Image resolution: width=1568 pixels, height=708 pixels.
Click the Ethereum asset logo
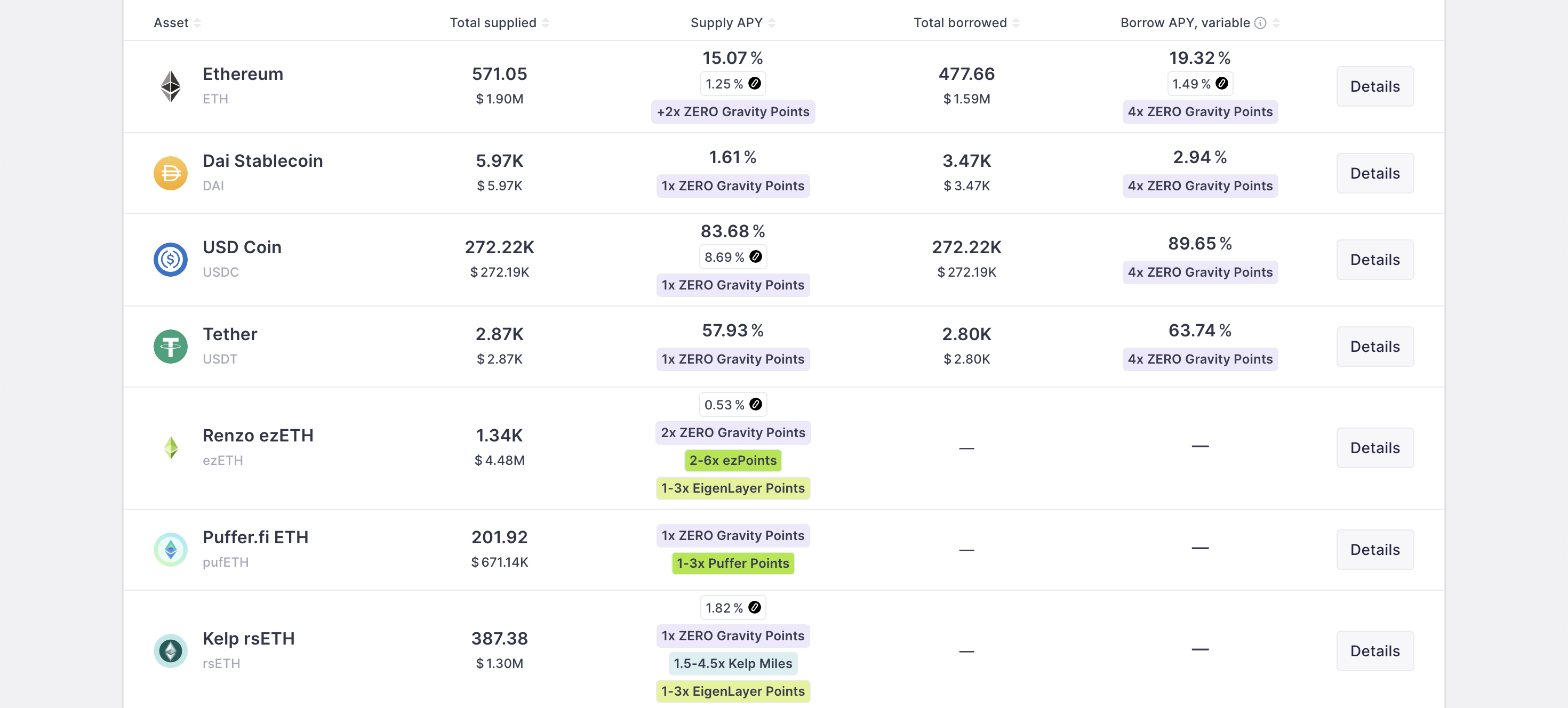click(x=171, y=86)
